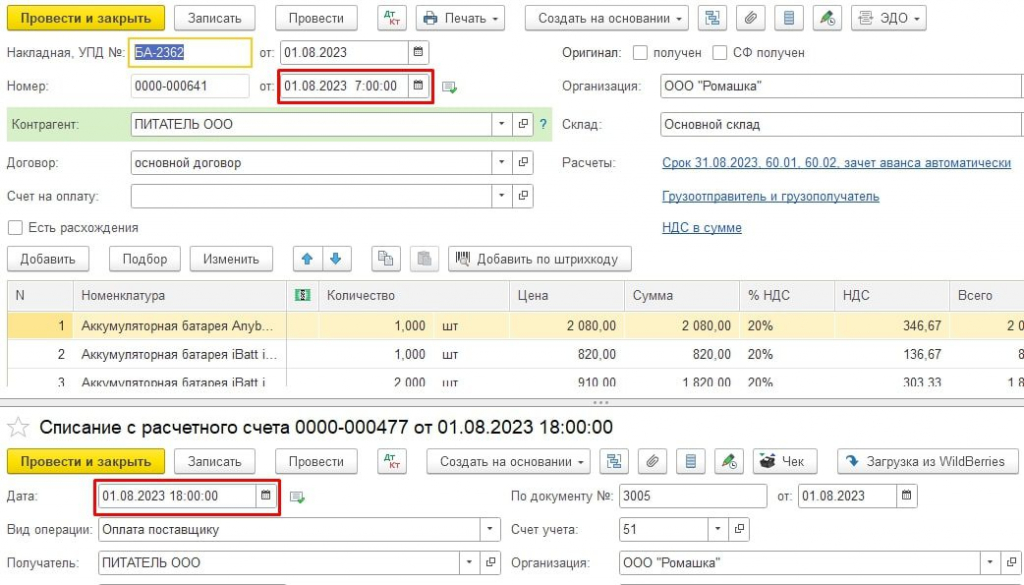Image resolution: width=1024 pixels, height=585 pixels.
Task: Toggle the Есть расхождения checkbox
Action: click(15, 228)
